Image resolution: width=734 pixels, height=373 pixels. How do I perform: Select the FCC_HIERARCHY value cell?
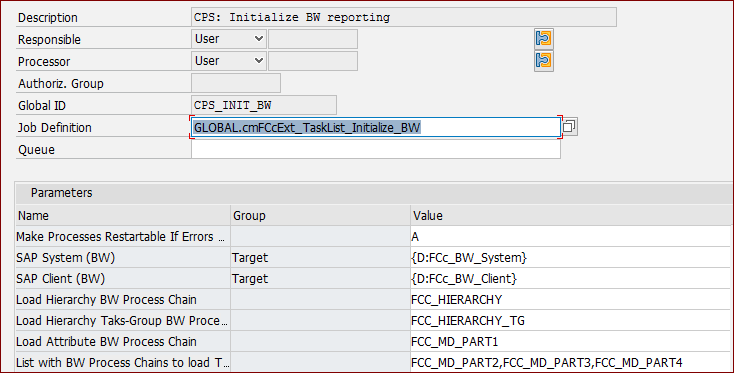[x=571, y=300]
